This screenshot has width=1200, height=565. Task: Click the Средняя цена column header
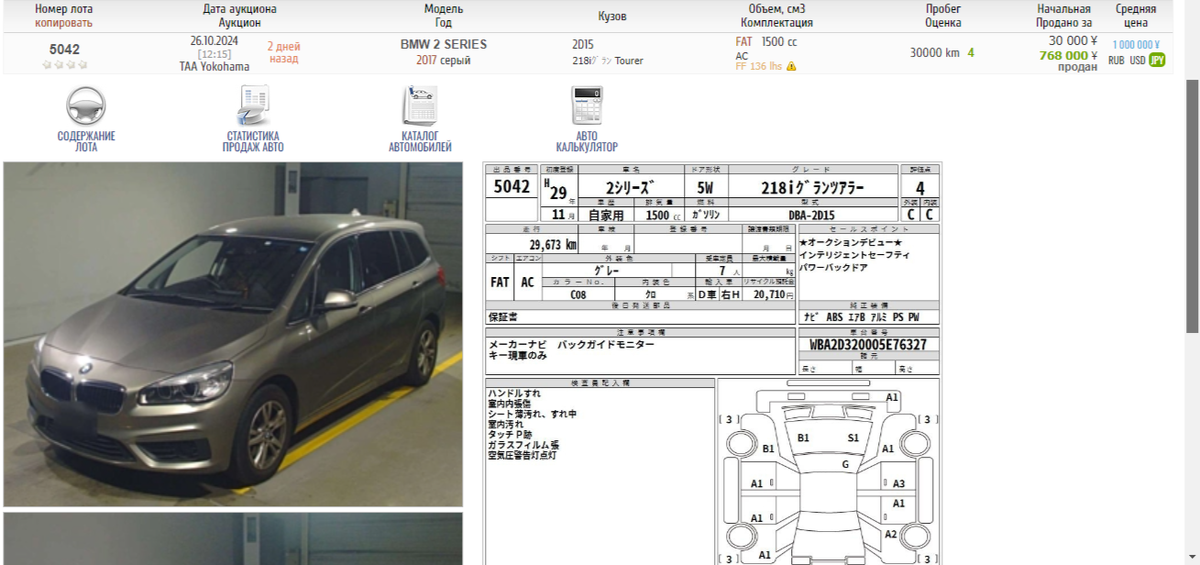coord(1136,15)
